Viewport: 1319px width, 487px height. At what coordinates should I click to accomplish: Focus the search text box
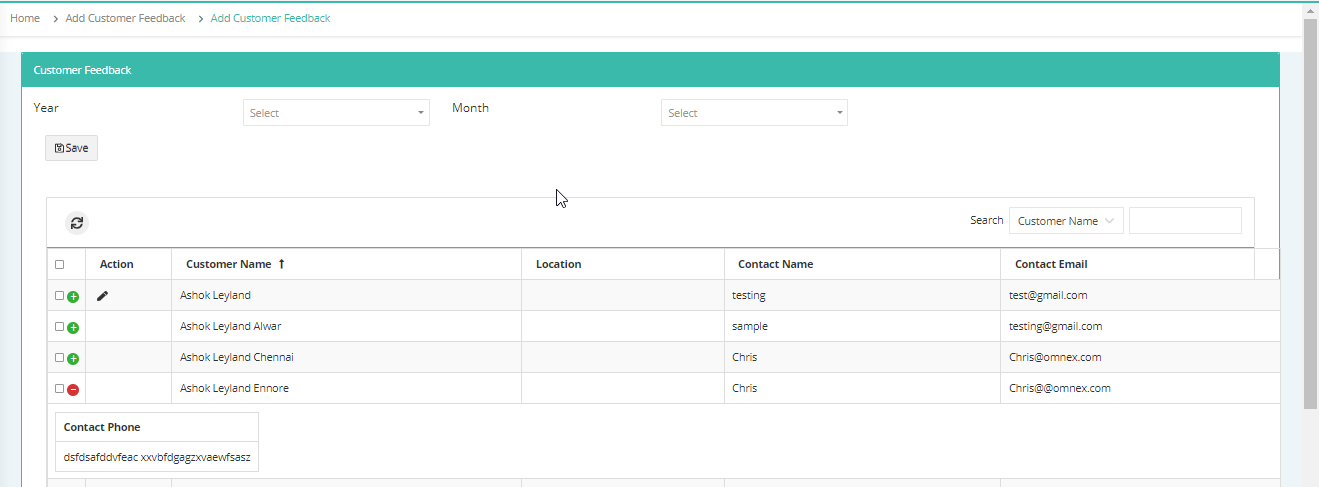(1185, 221)
